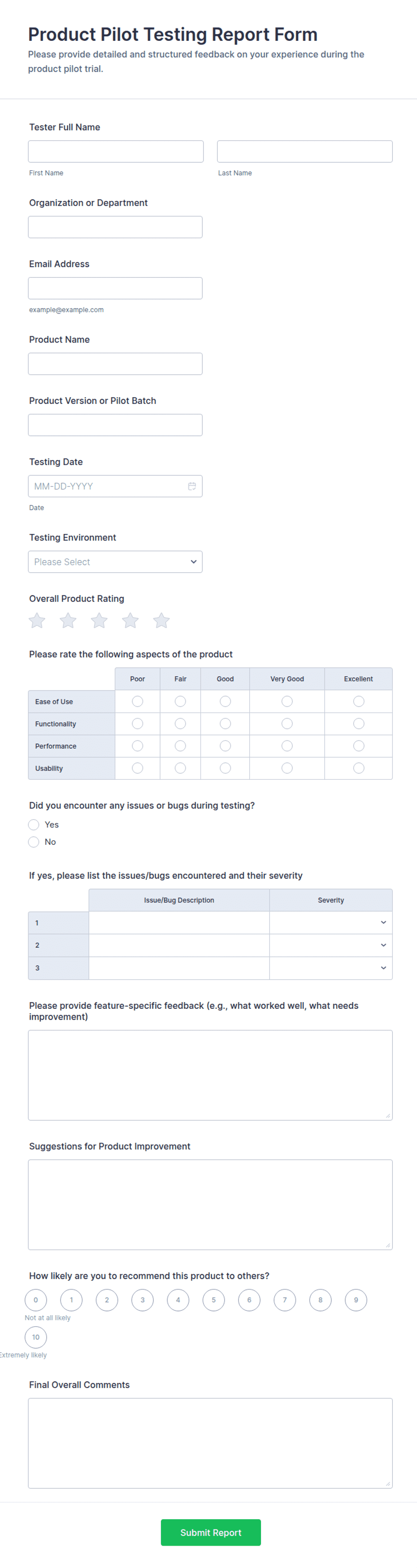The image size is (417, 1568).
Task: Mark Usability as Poor
Action: tap(137, 768)
